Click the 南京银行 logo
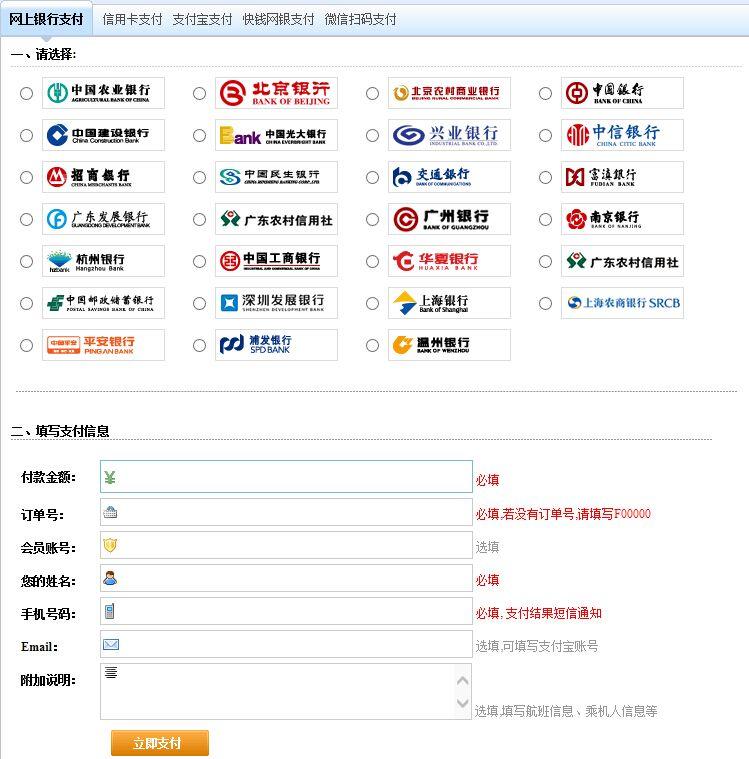Screen dimensions: 749x759 [x=622, y=219]
